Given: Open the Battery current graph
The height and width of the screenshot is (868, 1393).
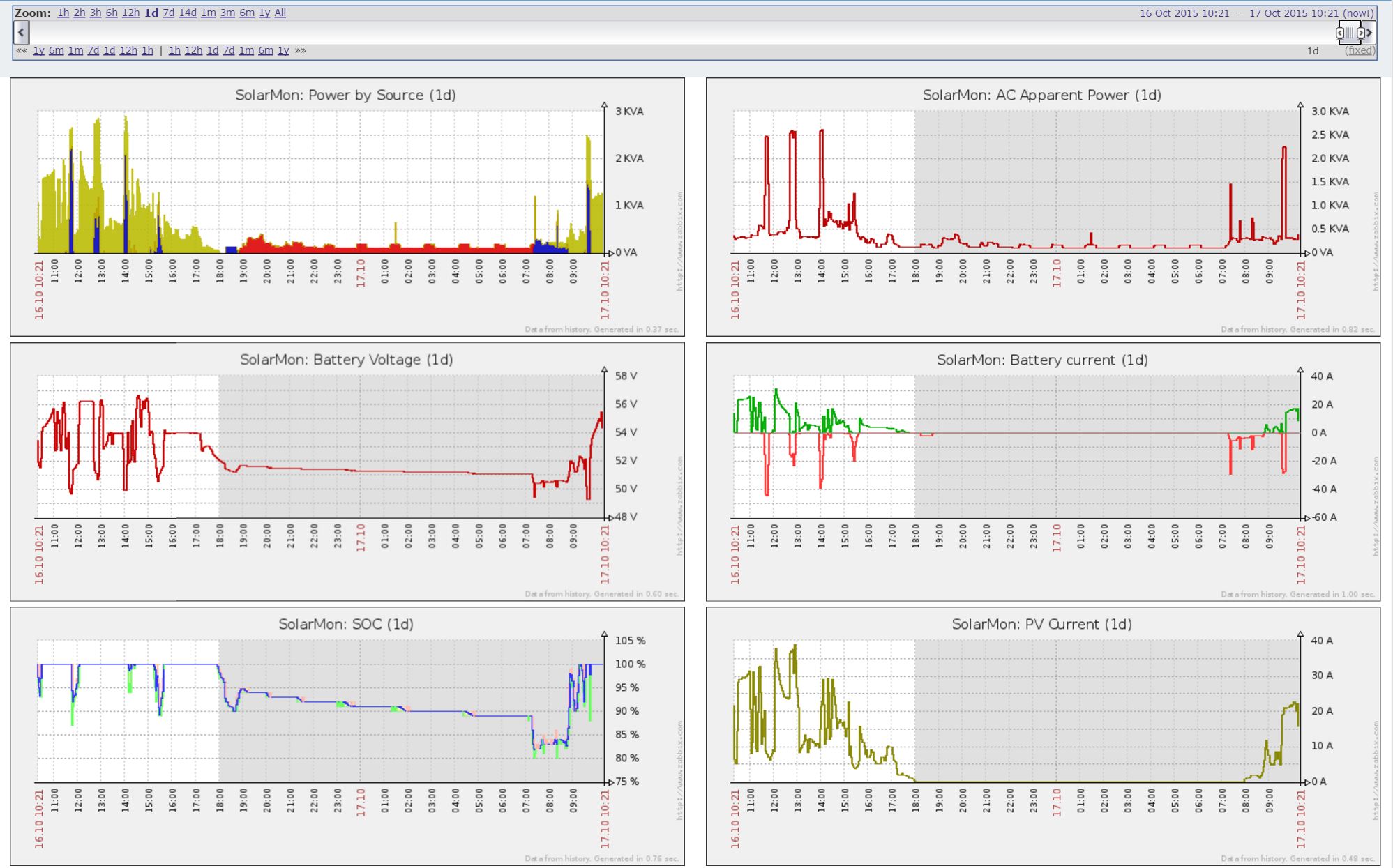Looking at the screenshot, I should (1043, 471).
